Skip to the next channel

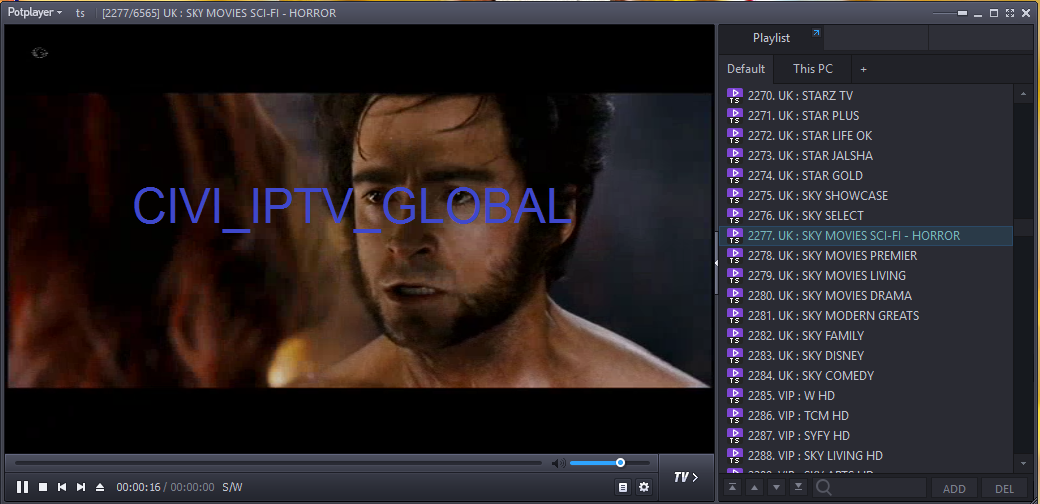81,487
